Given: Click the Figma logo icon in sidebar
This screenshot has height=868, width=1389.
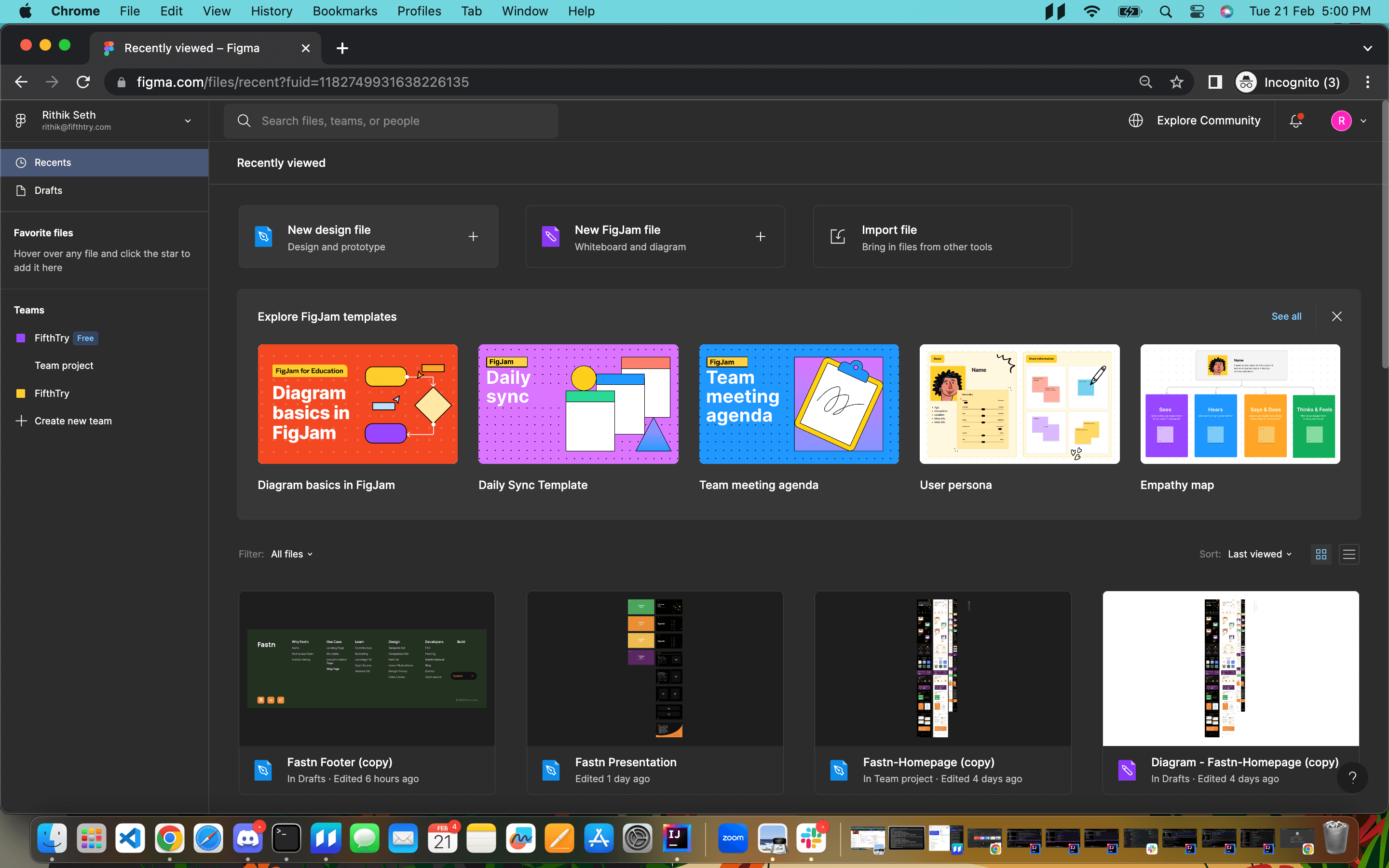Looking at the screenshot, I should 21,121.
